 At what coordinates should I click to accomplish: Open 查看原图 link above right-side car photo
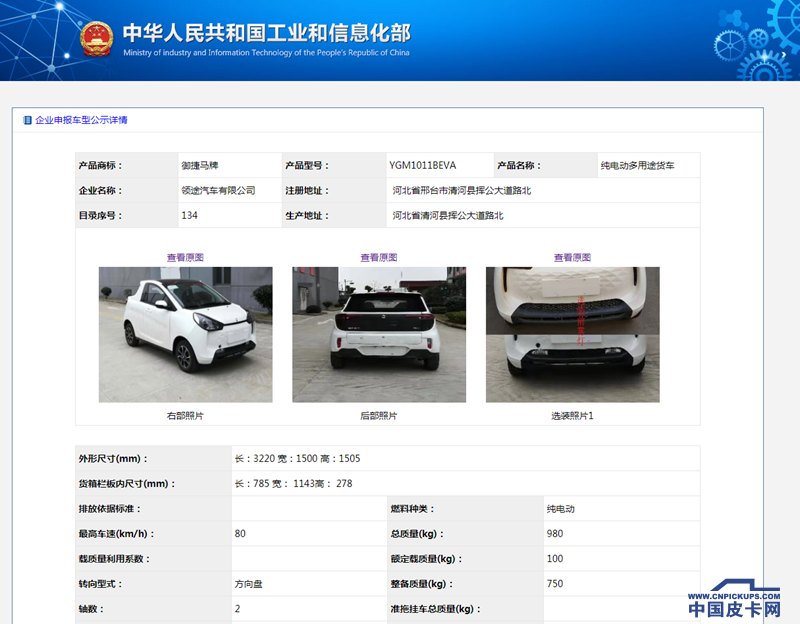coord(185,257)
